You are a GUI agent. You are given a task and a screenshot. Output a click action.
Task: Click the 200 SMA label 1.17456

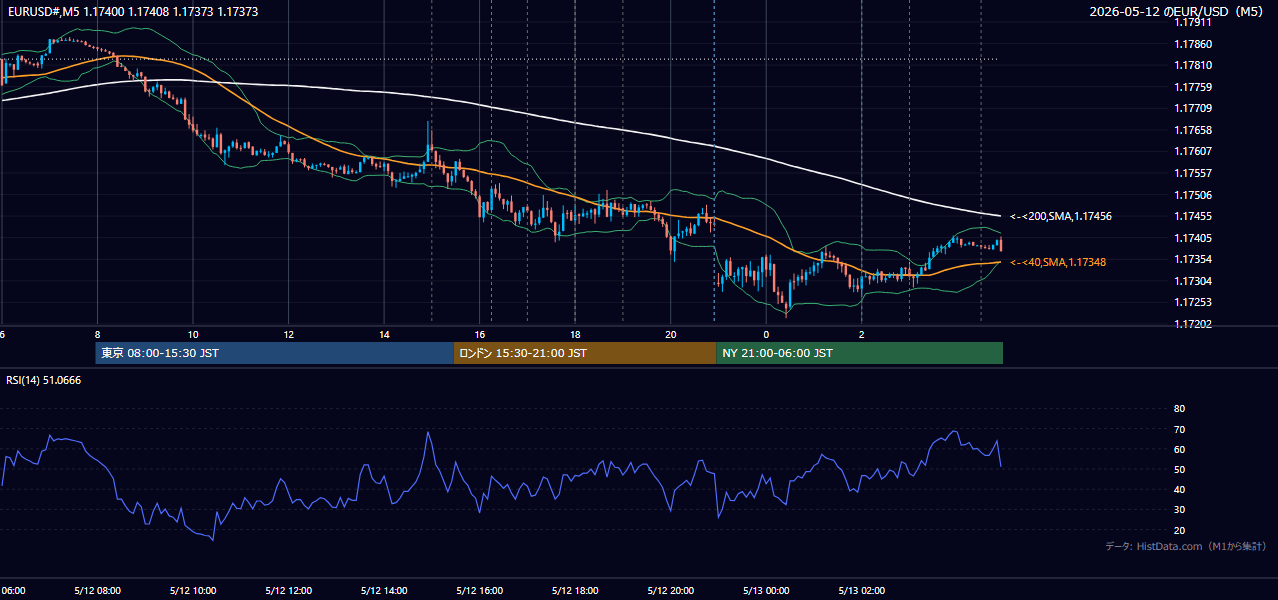pyautogui.click(x=1061, y=216)
